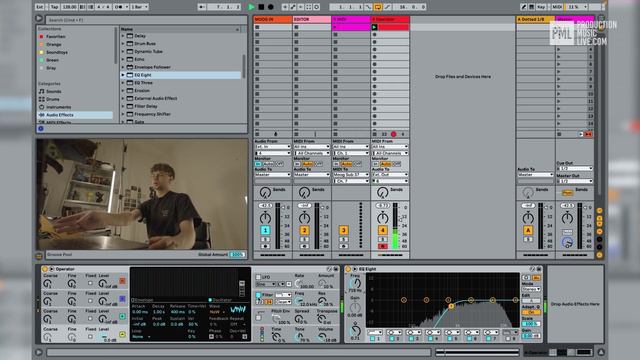Open the Cue Out dropdown

pos(575,169)
